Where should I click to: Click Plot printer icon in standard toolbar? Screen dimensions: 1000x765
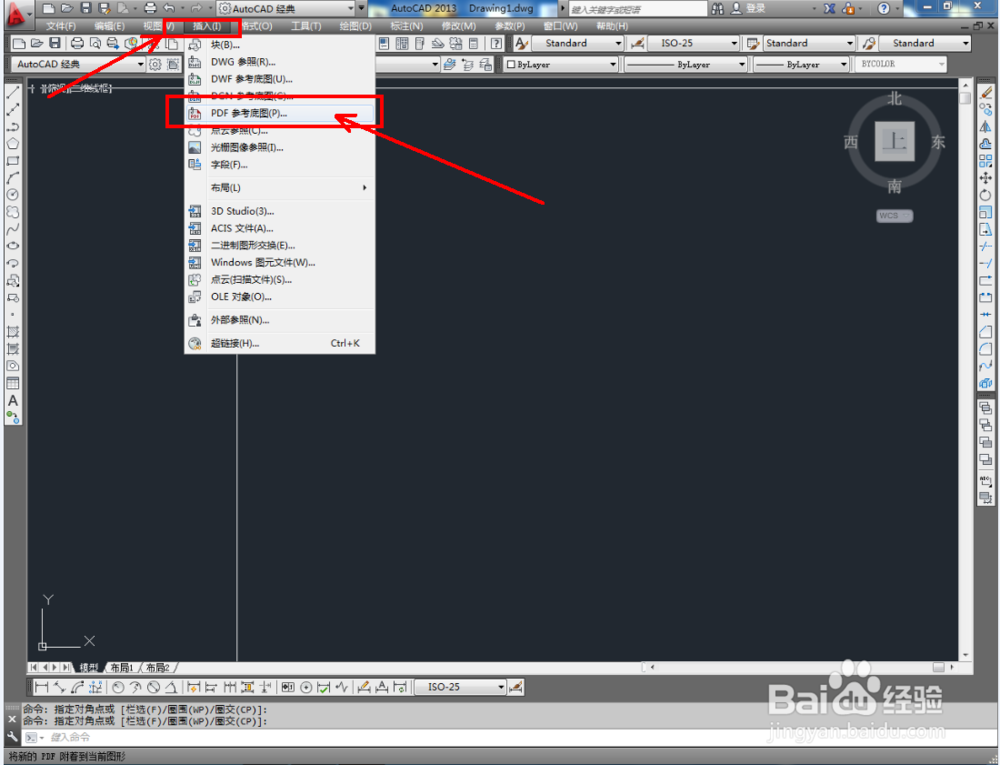click(x=77, y=43)
